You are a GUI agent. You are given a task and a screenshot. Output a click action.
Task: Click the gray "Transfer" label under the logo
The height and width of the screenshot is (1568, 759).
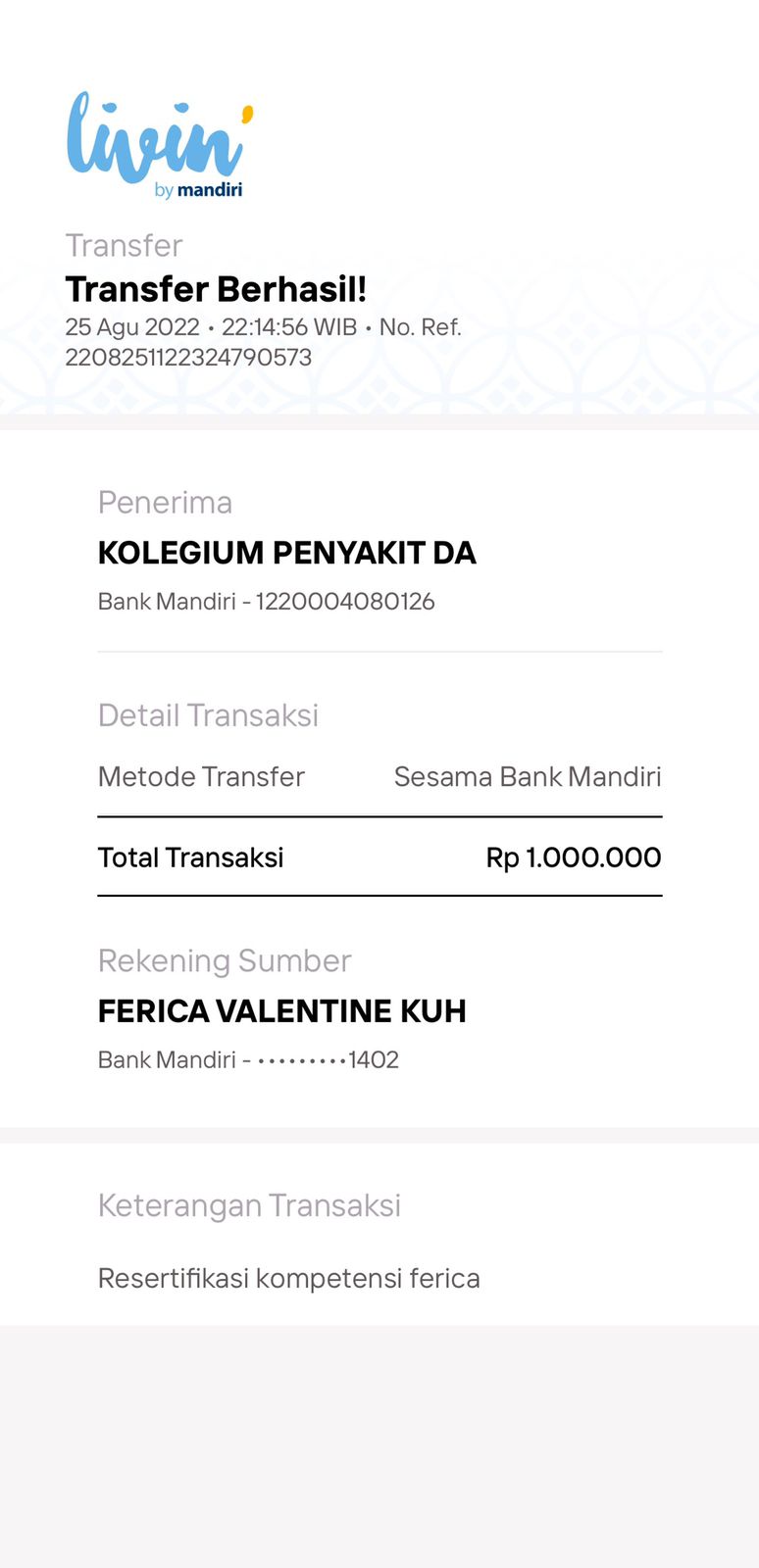pyautogui.click(x=124, y=245)
